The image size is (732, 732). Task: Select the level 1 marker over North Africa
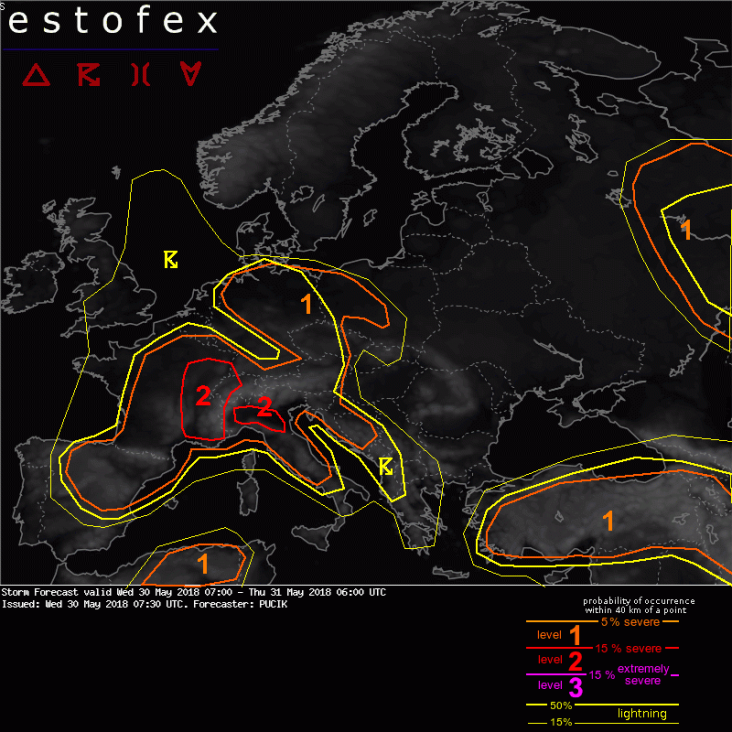point(202,564)
